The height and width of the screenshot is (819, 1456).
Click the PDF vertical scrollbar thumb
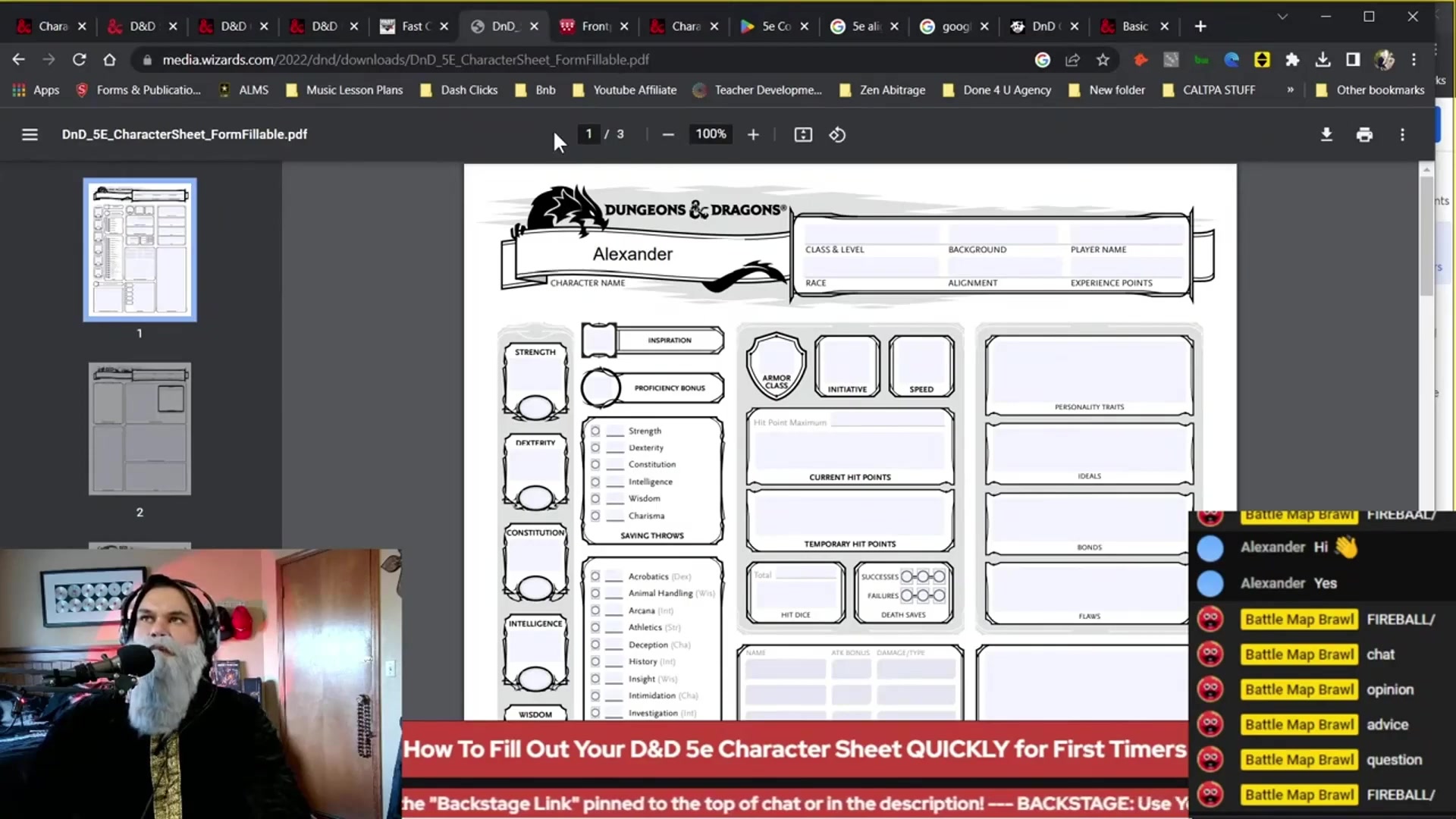(x=1426, y=235)
